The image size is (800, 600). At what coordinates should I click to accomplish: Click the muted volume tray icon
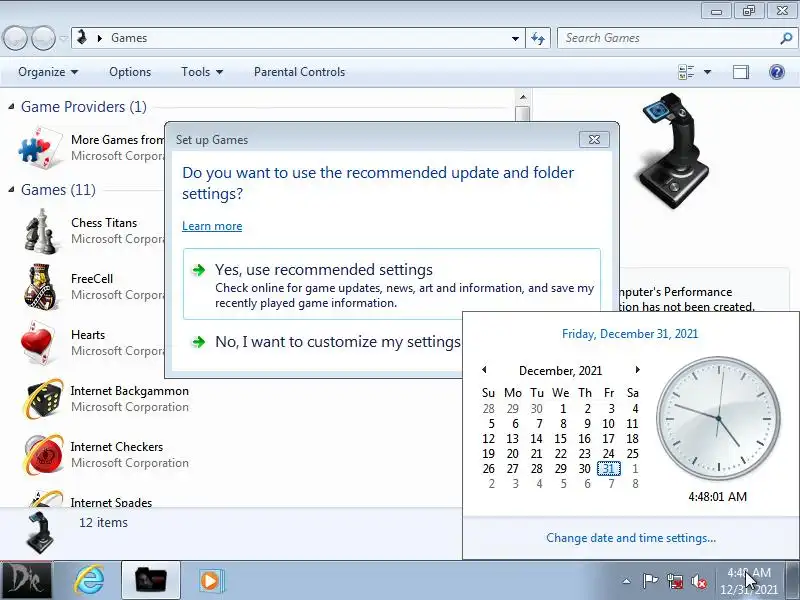point(699,581)
